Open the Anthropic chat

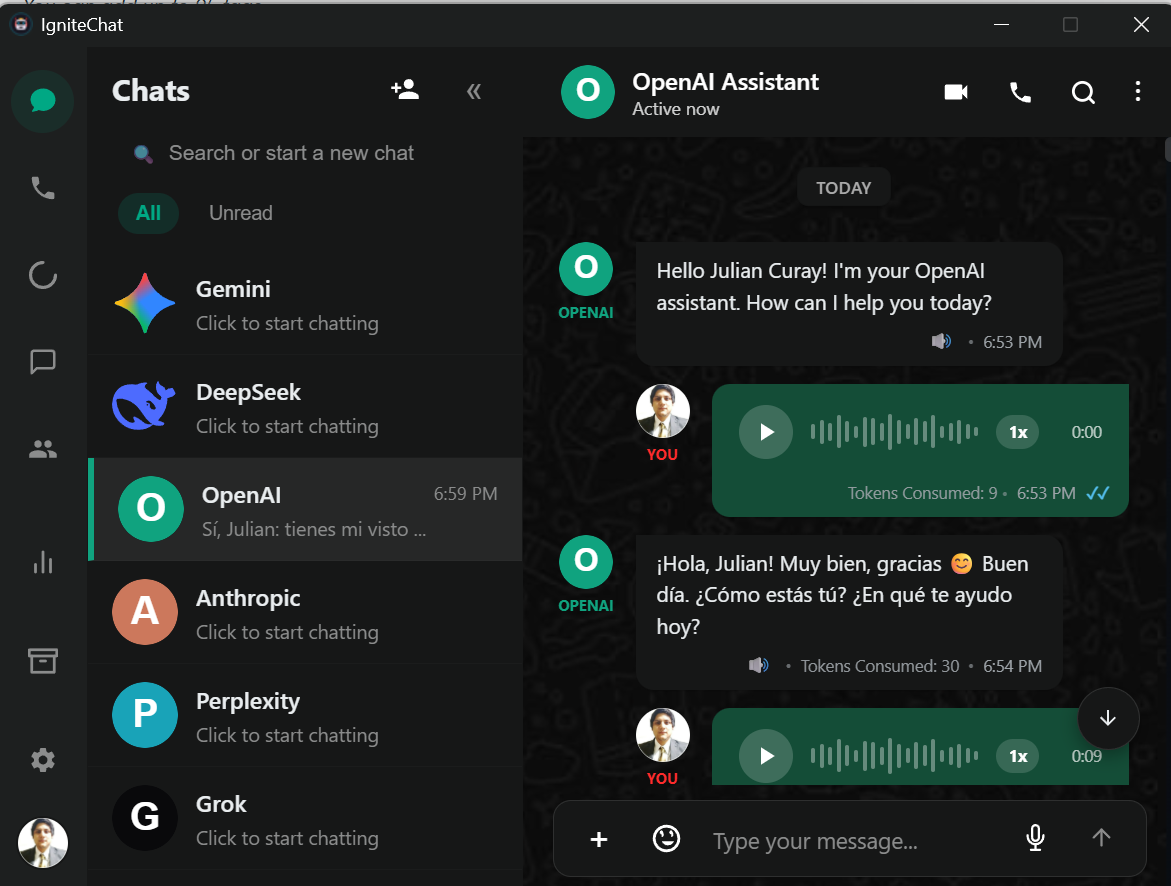[x=305, y=613]
